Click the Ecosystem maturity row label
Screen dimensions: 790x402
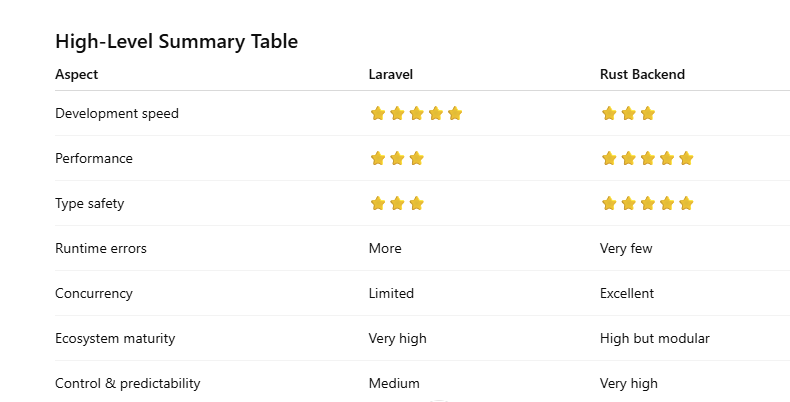(x=115, y=339)
